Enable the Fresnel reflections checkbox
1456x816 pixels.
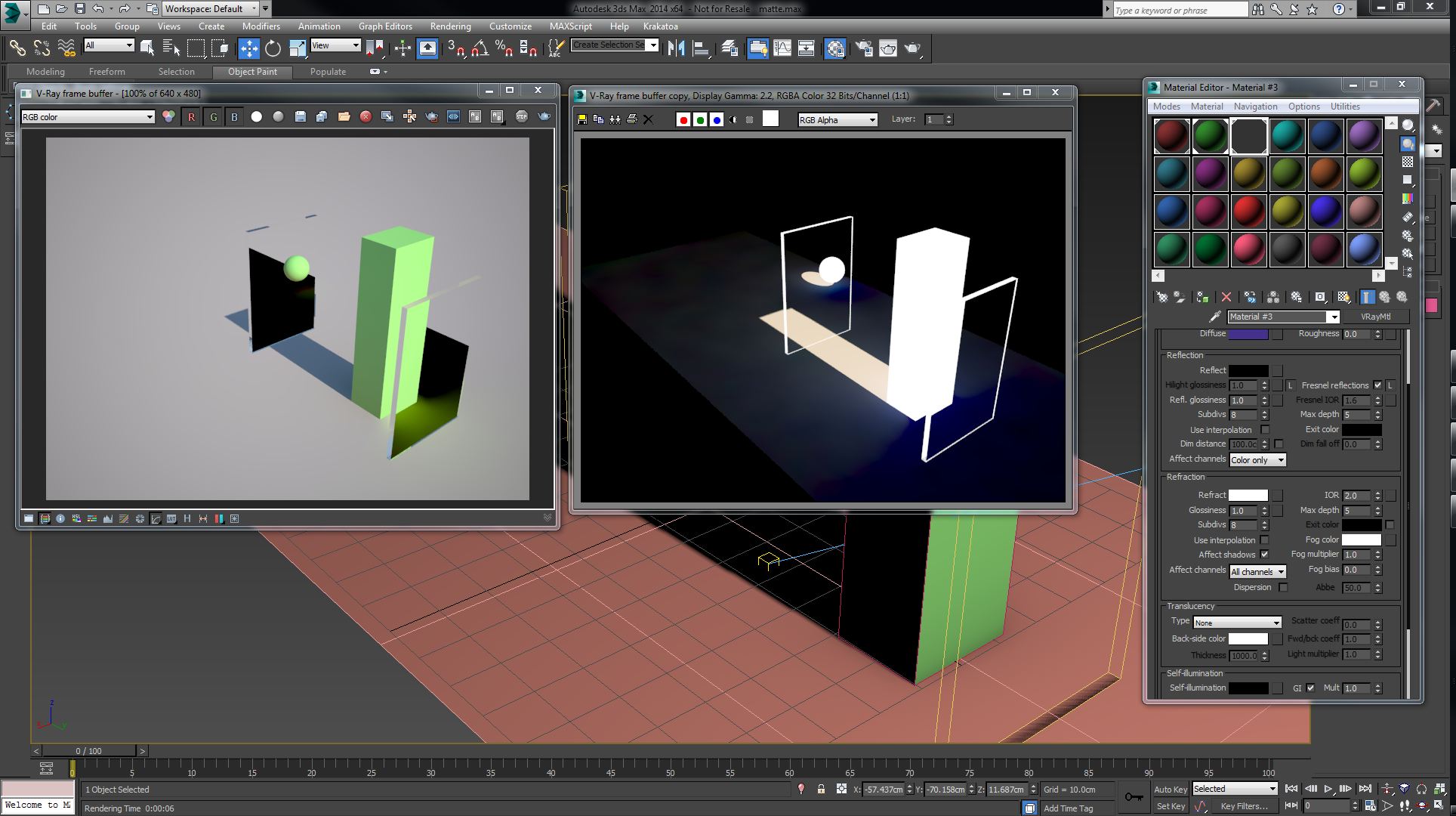click(1377, 385)
